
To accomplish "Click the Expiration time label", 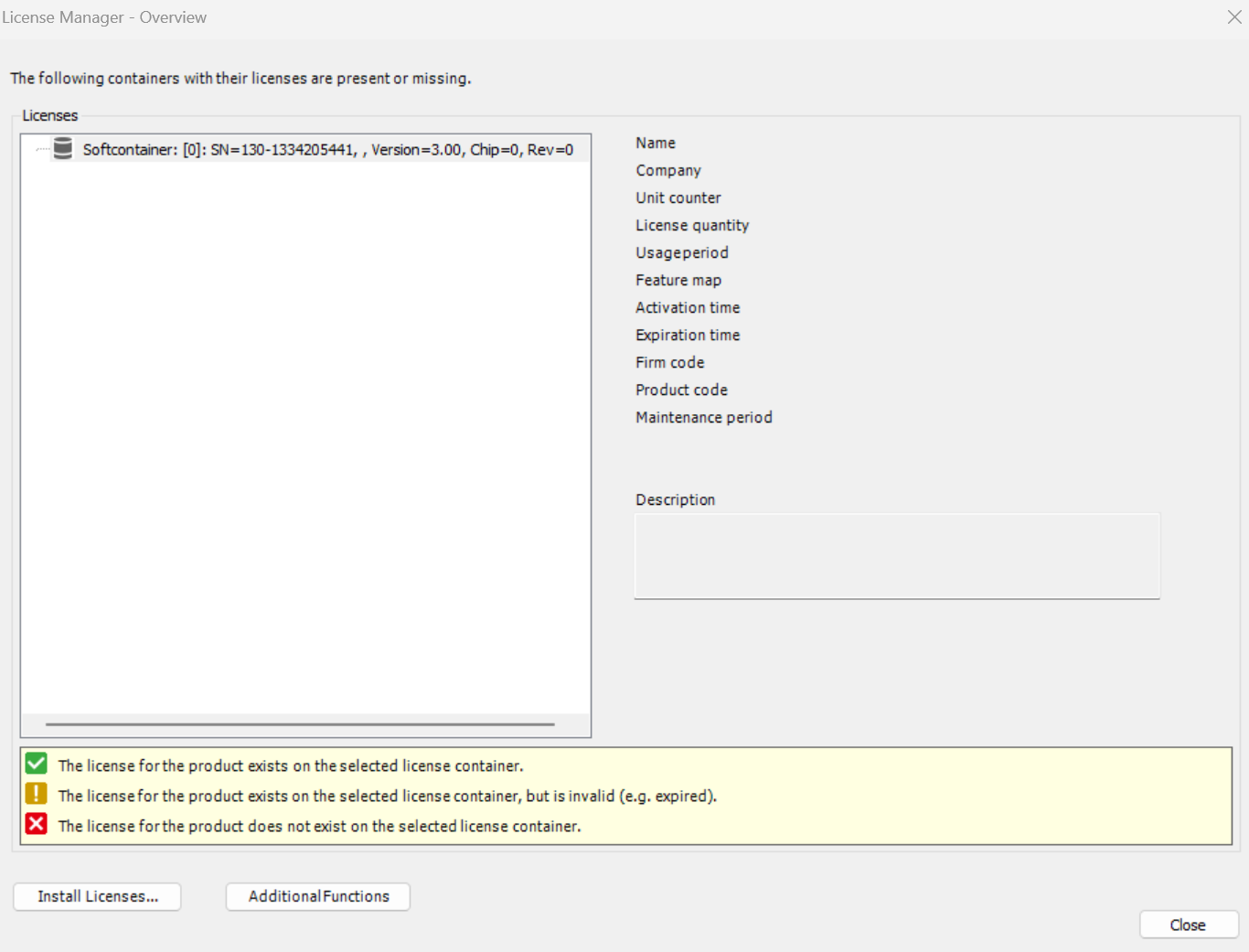I will pyautogui.click(x=688, y=335).
